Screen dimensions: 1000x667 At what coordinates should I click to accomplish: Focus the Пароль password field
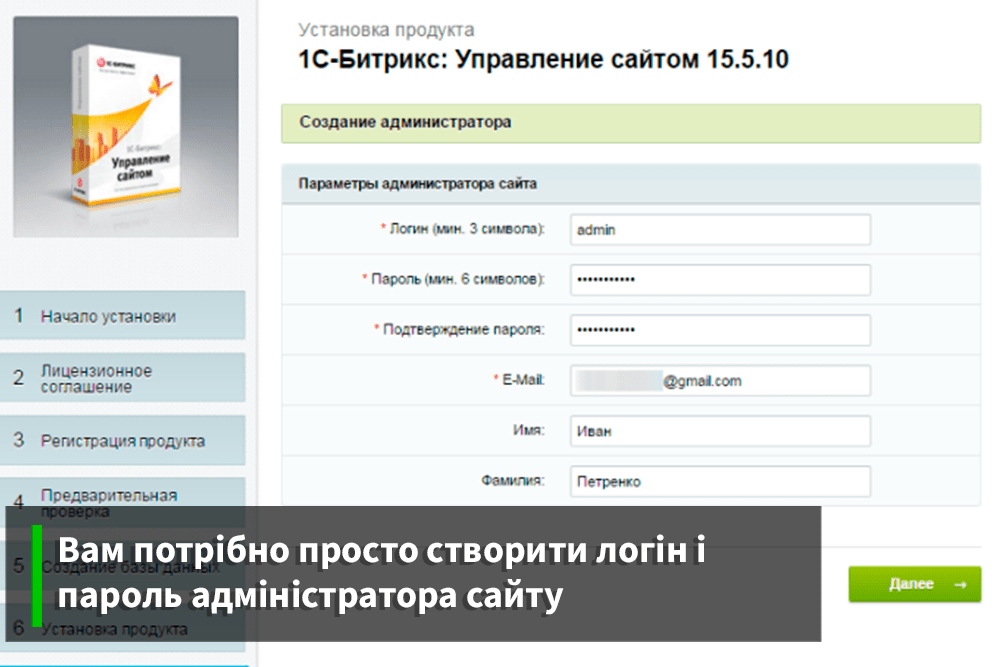719,279
